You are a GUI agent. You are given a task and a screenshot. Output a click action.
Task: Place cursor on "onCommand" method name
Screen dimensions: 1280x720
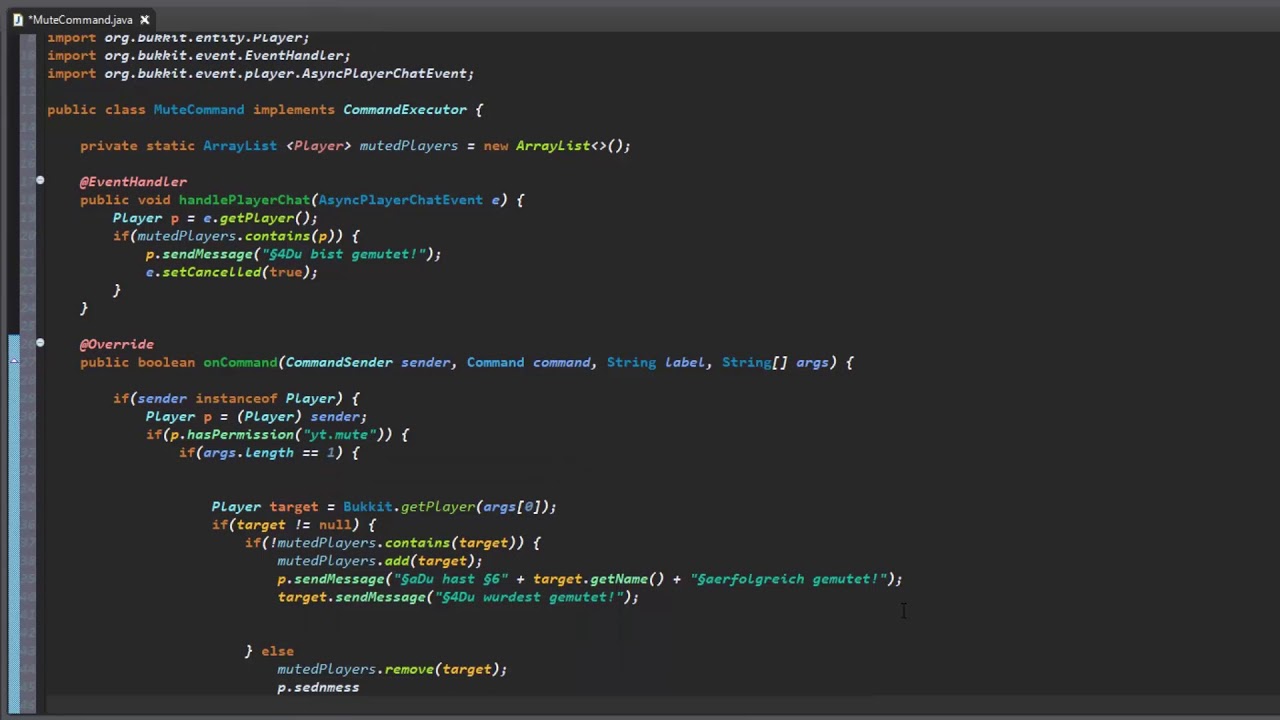tap(240, 362)
